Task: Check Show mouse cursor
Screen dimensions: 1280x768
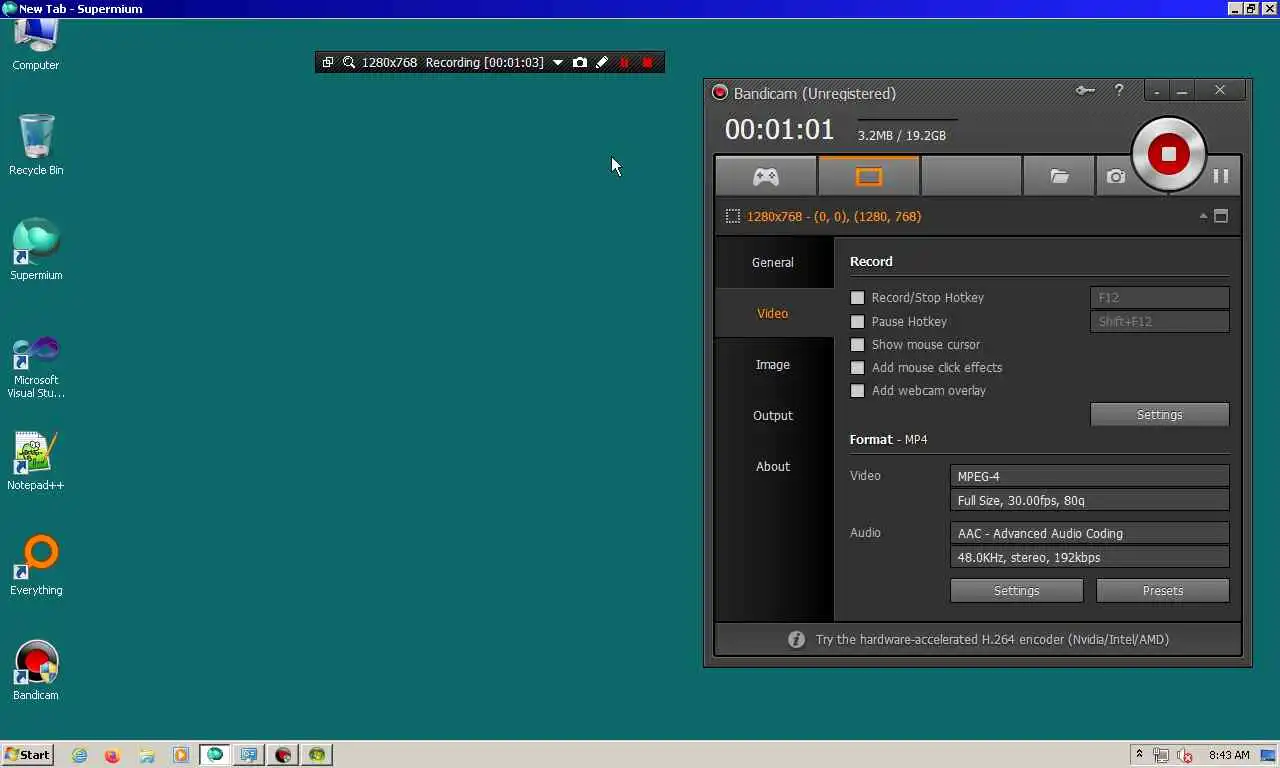Action: click(x=857, y=345)
